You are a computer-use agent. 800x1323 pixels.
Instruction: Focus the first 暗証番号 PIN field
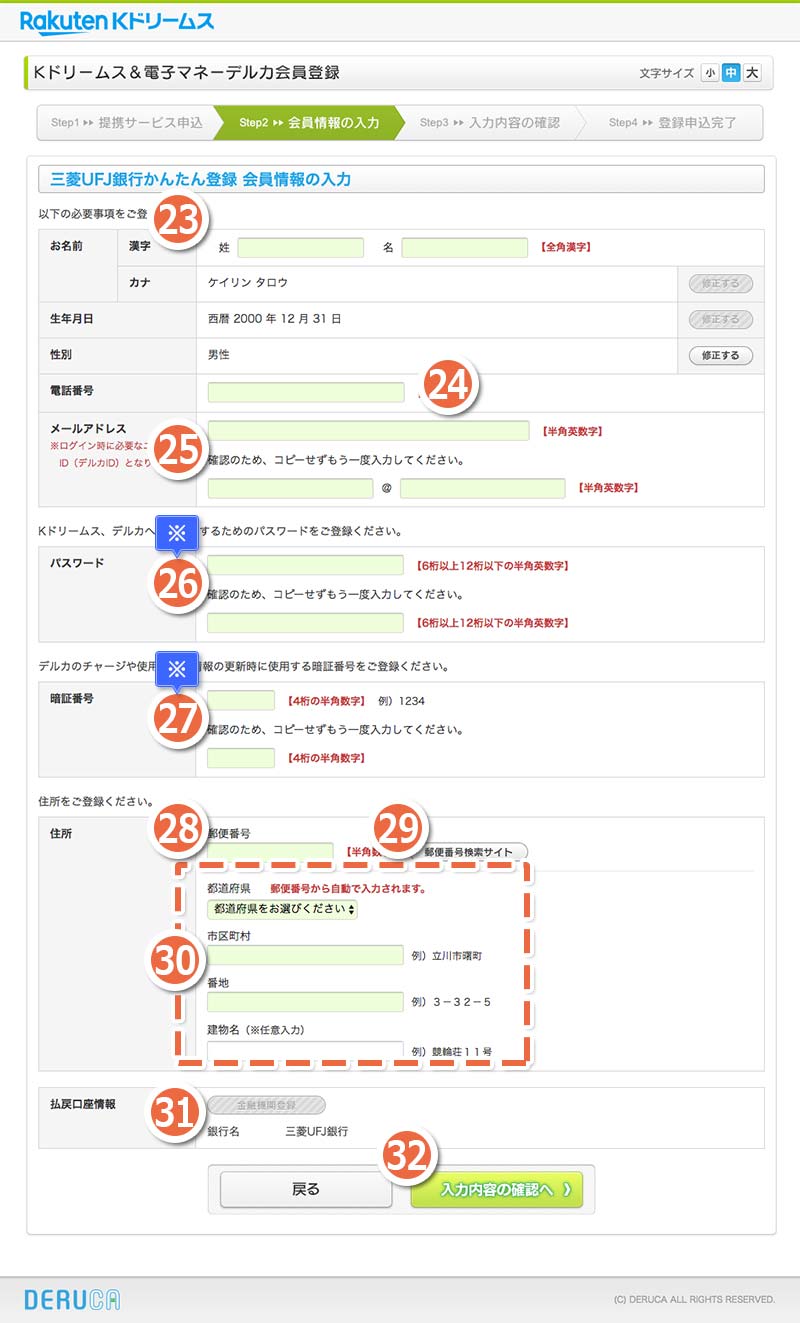pyautogui.click(x=240, y=700)
